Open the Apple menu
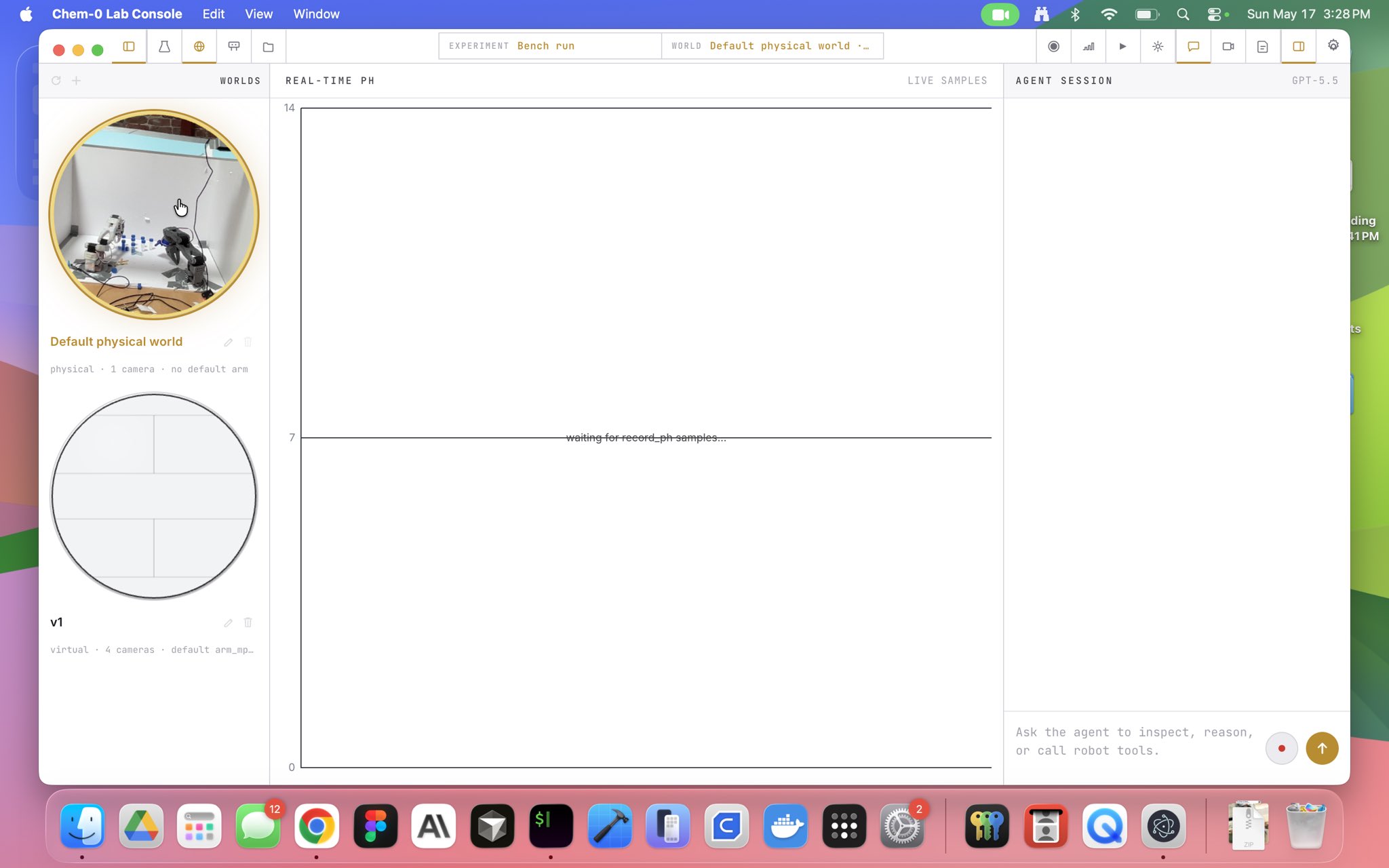This screenshot has height=868, width=1389. (x=26, y=14)
